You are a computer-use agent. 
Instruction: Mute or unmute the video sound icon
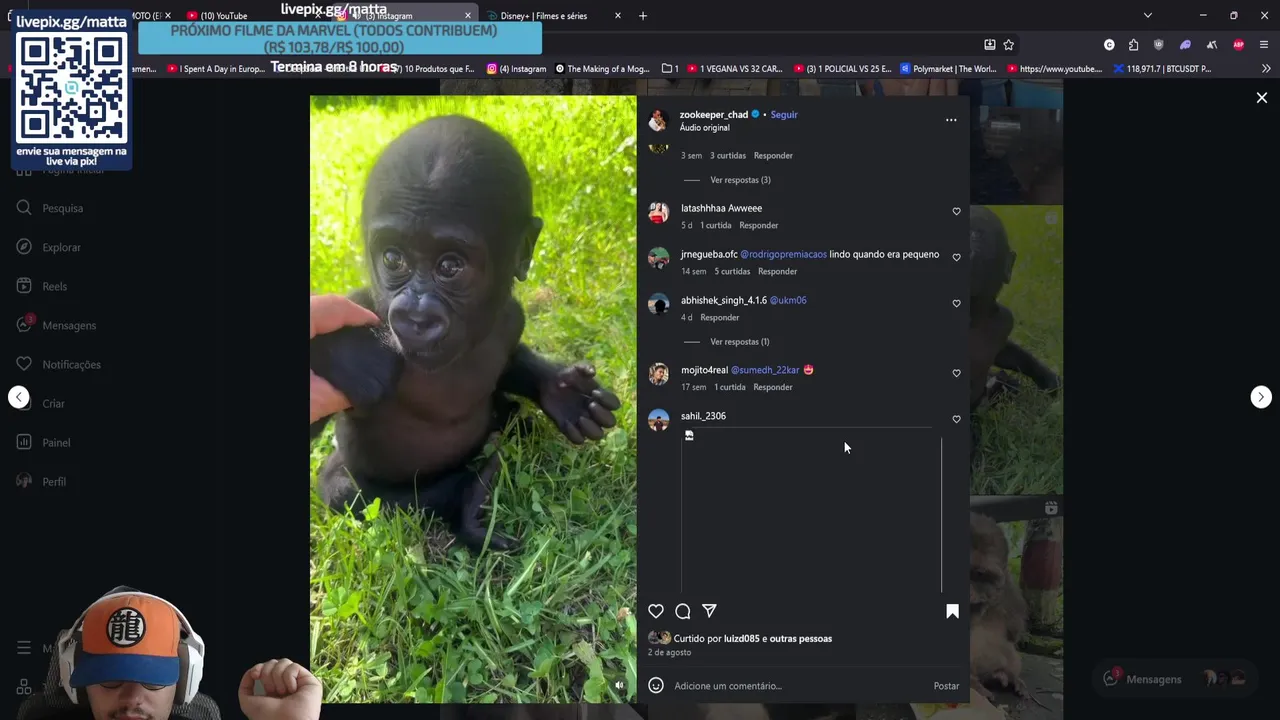click(x=619, y=686)
